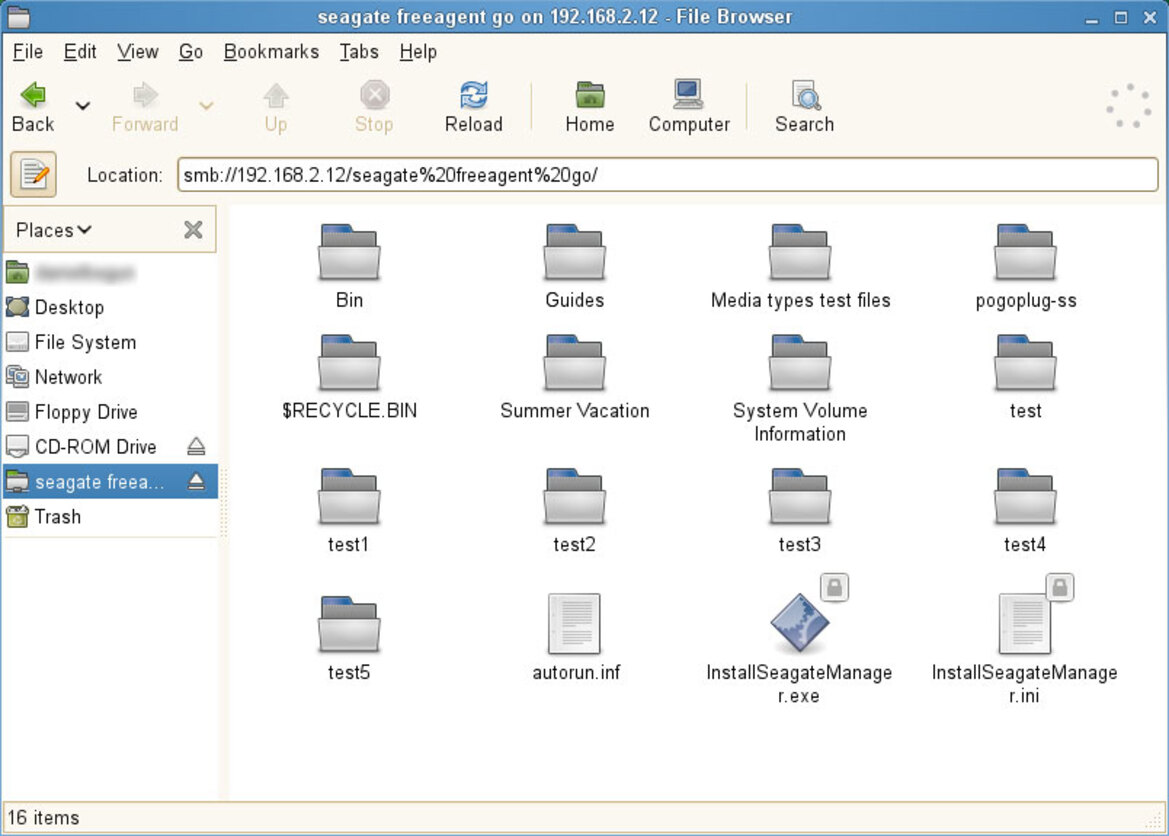Toggle the text-based location entry button
Viewport: 1169px width, 836px height.
[x=33, y=175]
